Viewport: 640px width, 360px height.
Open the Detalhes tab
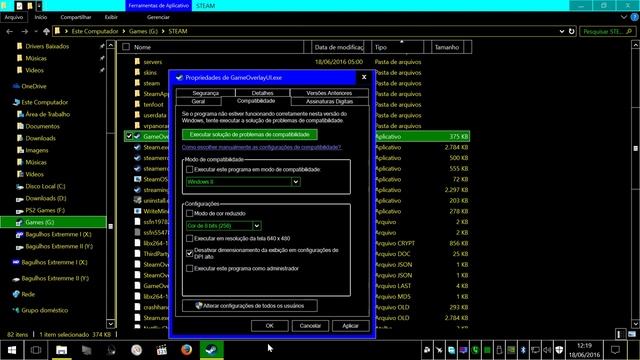pyautogui.click(x=262, y=93)
